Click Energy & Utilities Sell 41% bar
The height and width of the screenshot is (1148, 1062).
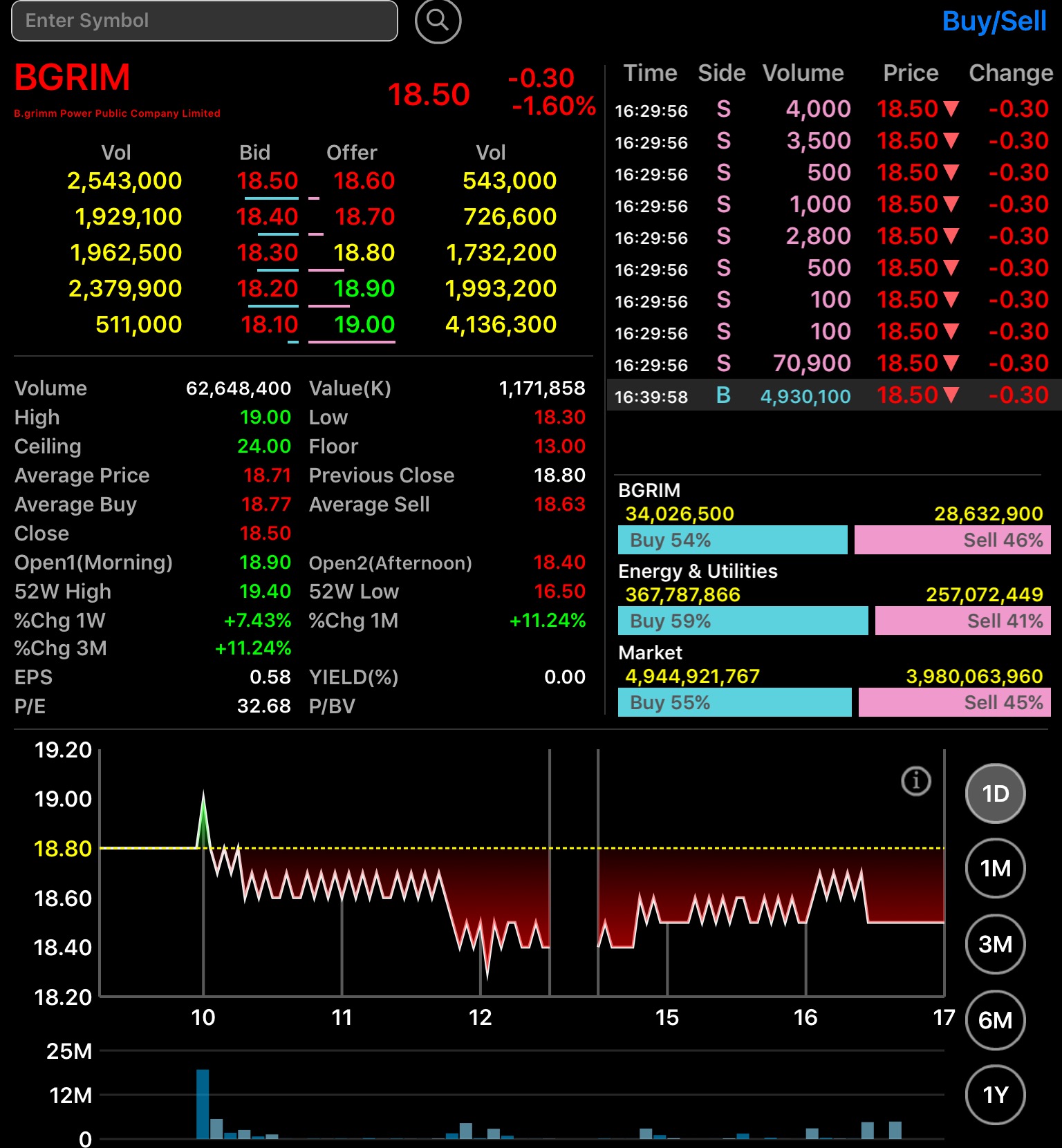pyautogui.click(x=963, y=621)
